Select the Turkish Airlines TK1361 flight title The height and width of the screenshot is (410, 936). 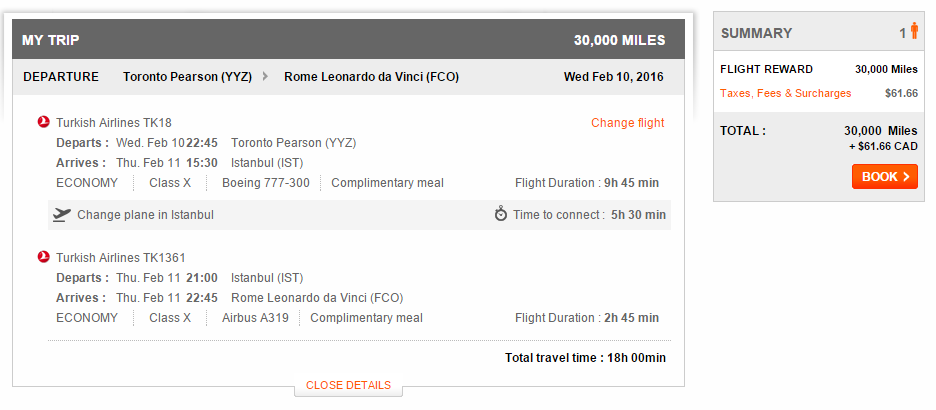click(121, 258)
